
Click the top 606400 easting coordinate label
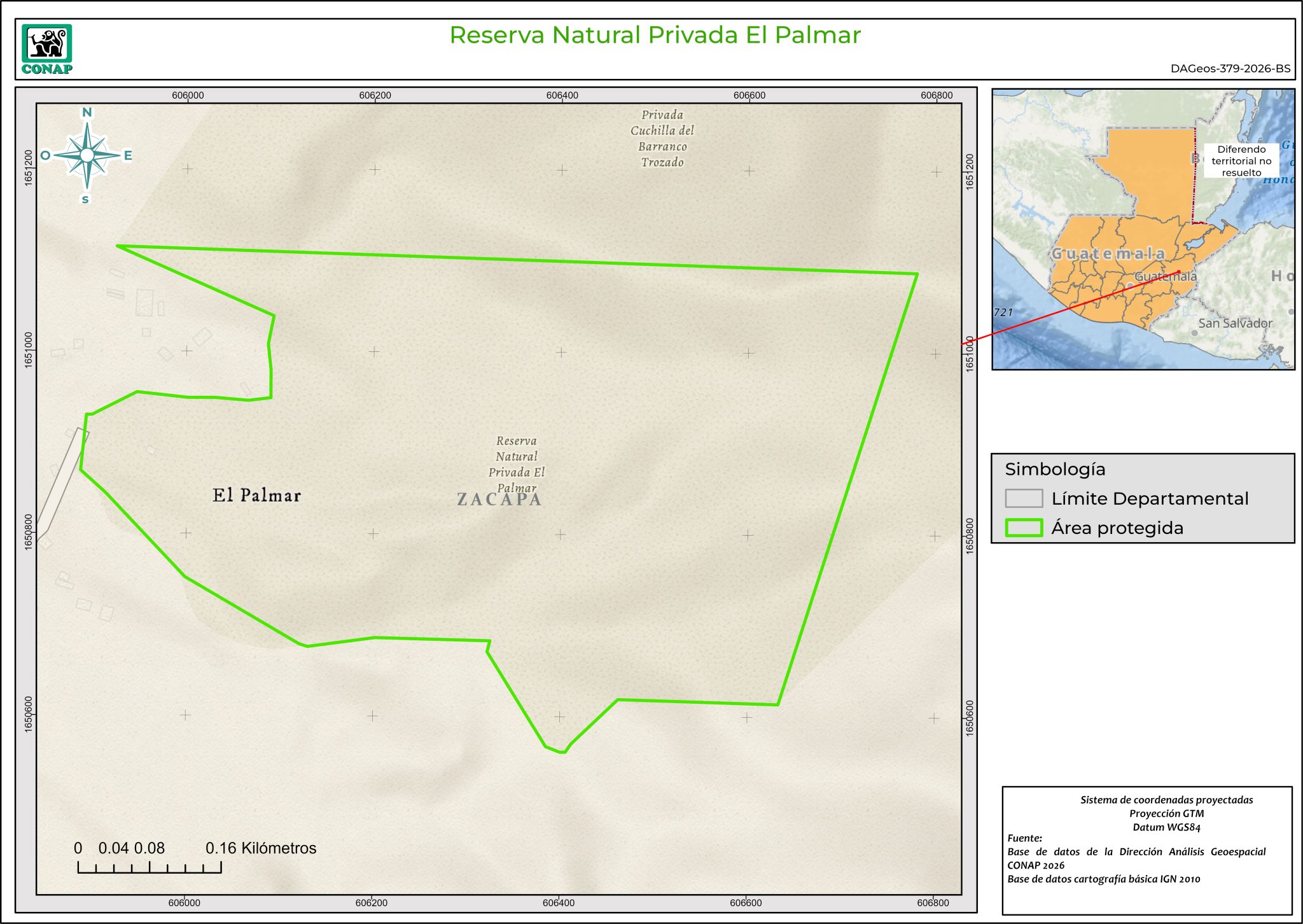pyautogui.click(x=562, y=95)
